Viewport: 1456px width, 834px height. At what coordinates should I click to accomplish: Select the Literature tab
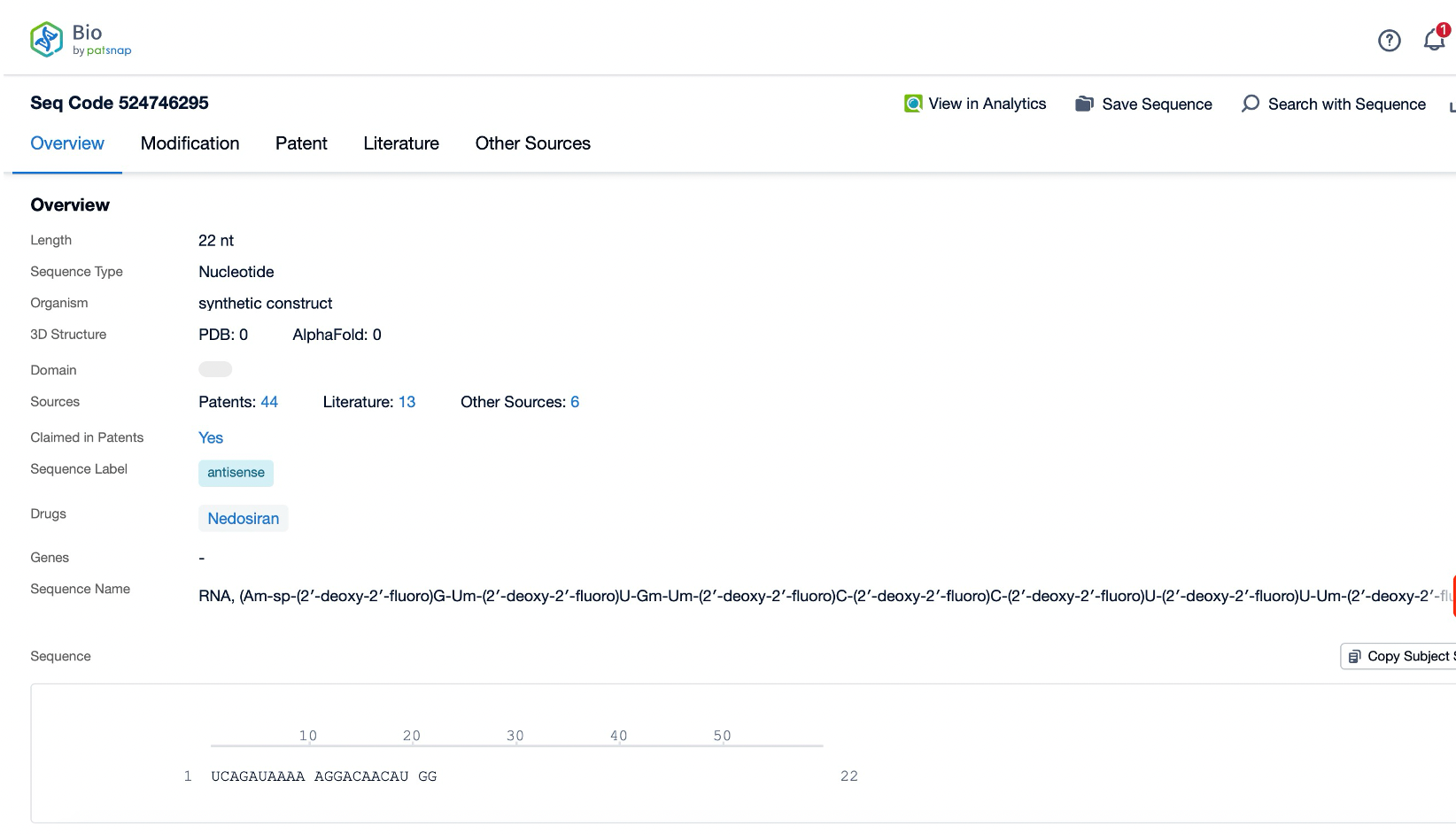pos(400,143)
